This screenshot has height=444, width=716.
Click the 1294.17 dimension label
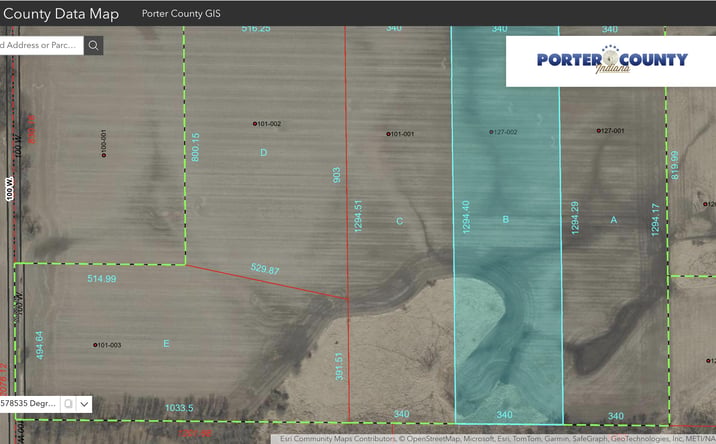[655, 220]
